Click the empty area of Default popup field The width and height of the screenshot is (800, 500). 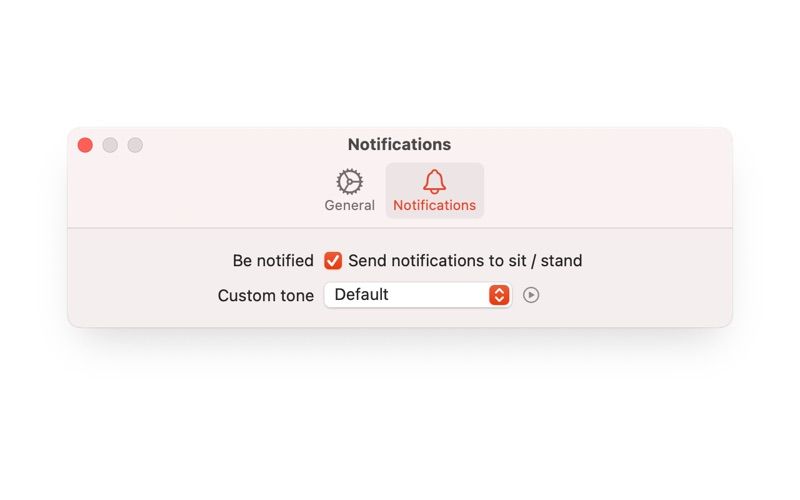tap(439, 295)
